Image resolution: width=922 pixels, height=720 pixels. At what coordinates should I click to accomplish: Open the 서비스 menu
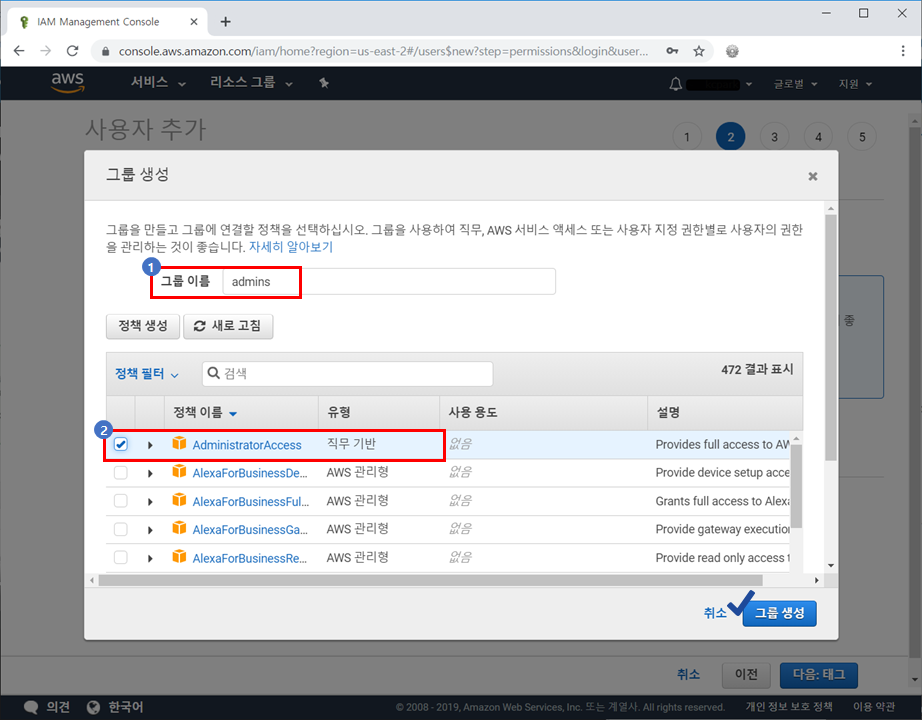point(158,83)
